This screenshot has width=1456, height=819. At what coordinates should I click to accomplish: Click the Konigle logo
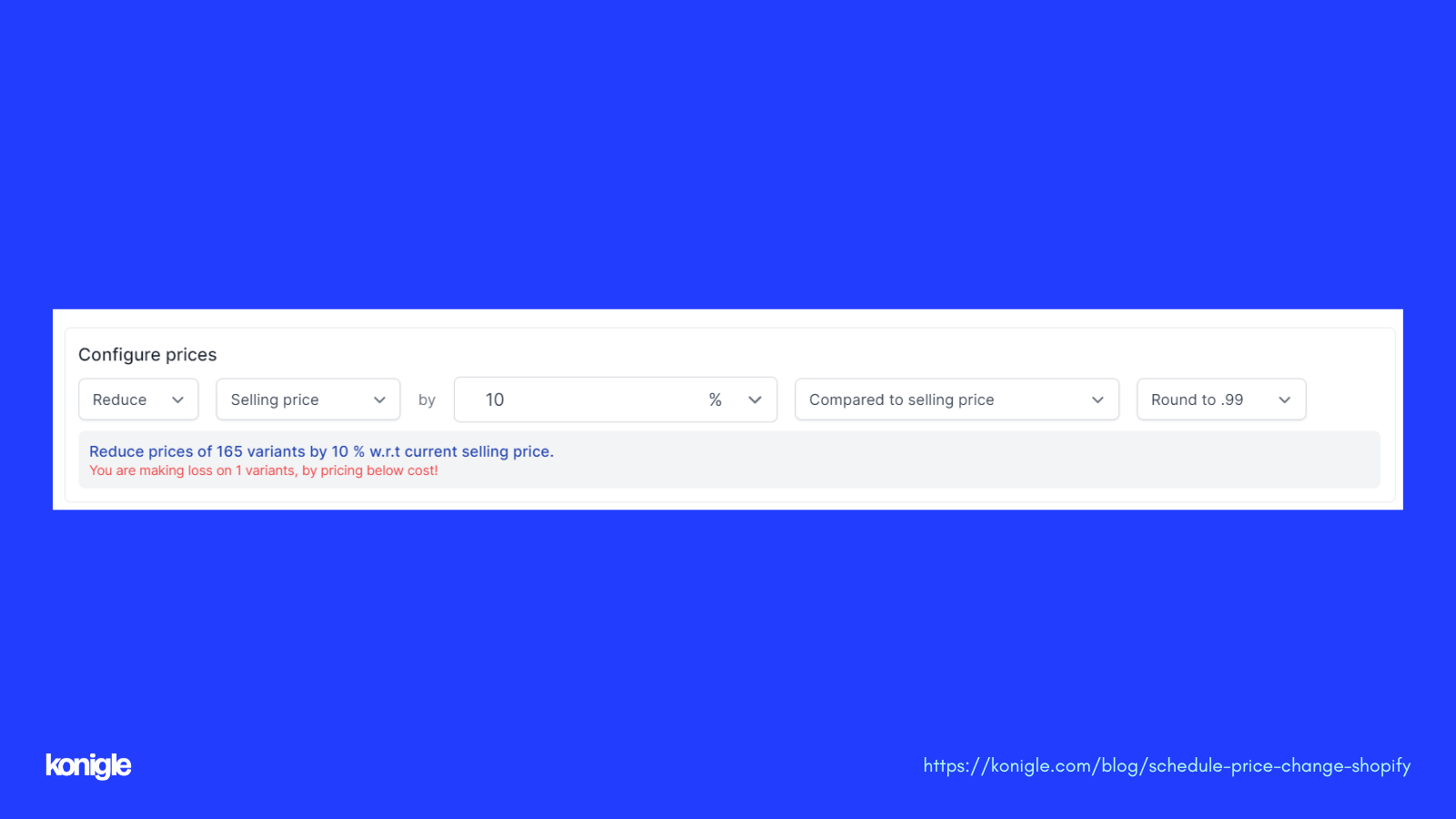point(88,765)
